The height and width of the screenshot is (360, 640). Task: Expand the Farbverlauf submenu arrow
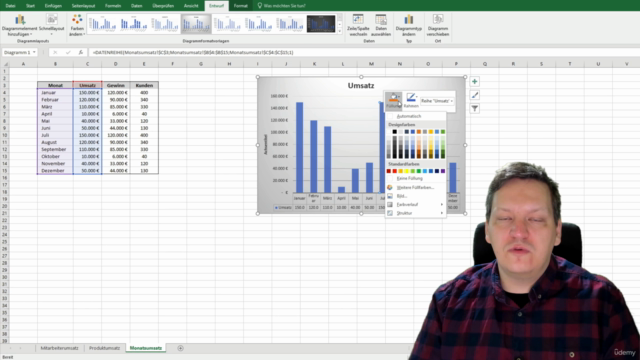(442, 204)
